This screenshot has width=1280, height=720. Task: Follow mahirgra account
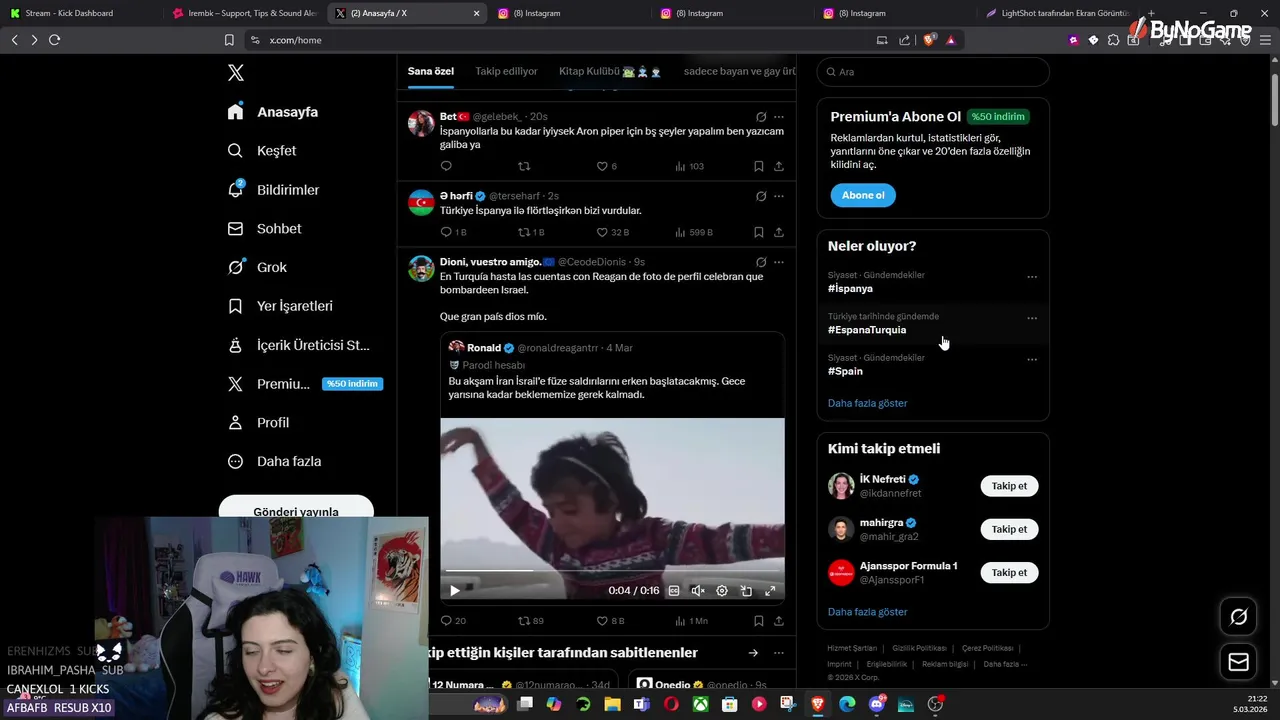click(x=1009, y=529)
